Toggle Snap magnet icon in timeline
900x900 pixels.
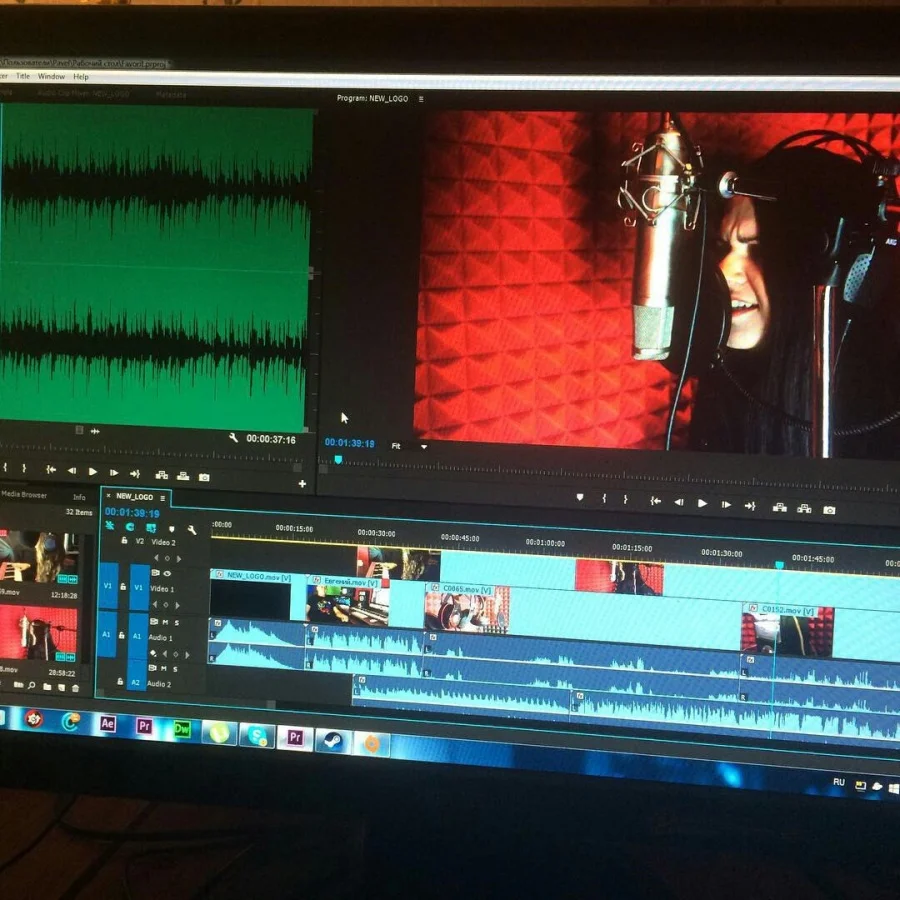[x=129, y=527]
